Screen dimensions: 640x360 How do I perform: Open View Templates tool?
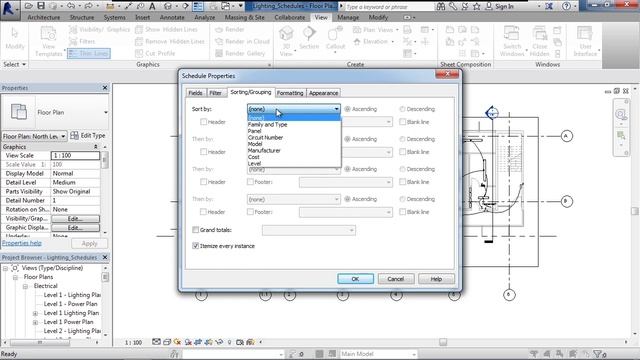point(48,41)
